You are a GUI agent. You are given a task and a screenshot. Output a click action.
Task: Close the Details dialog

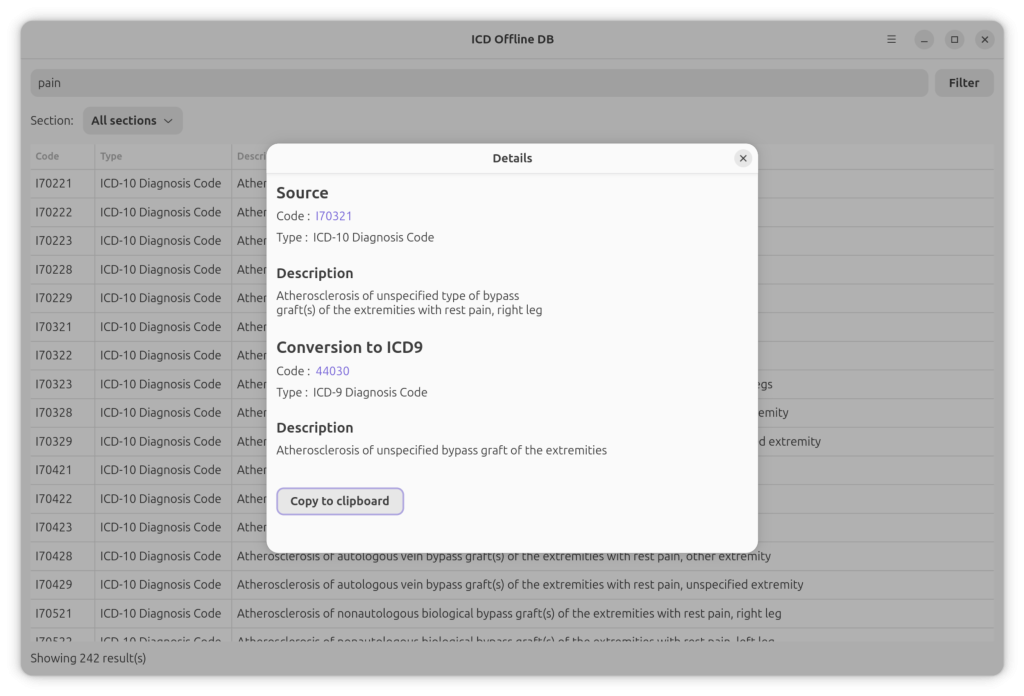742,158
